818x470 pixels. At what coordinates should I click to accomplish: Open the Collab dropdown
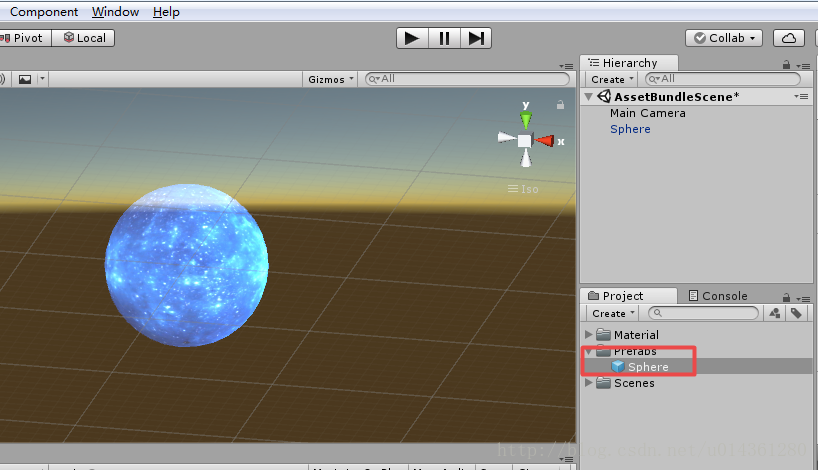click(724, 38)
